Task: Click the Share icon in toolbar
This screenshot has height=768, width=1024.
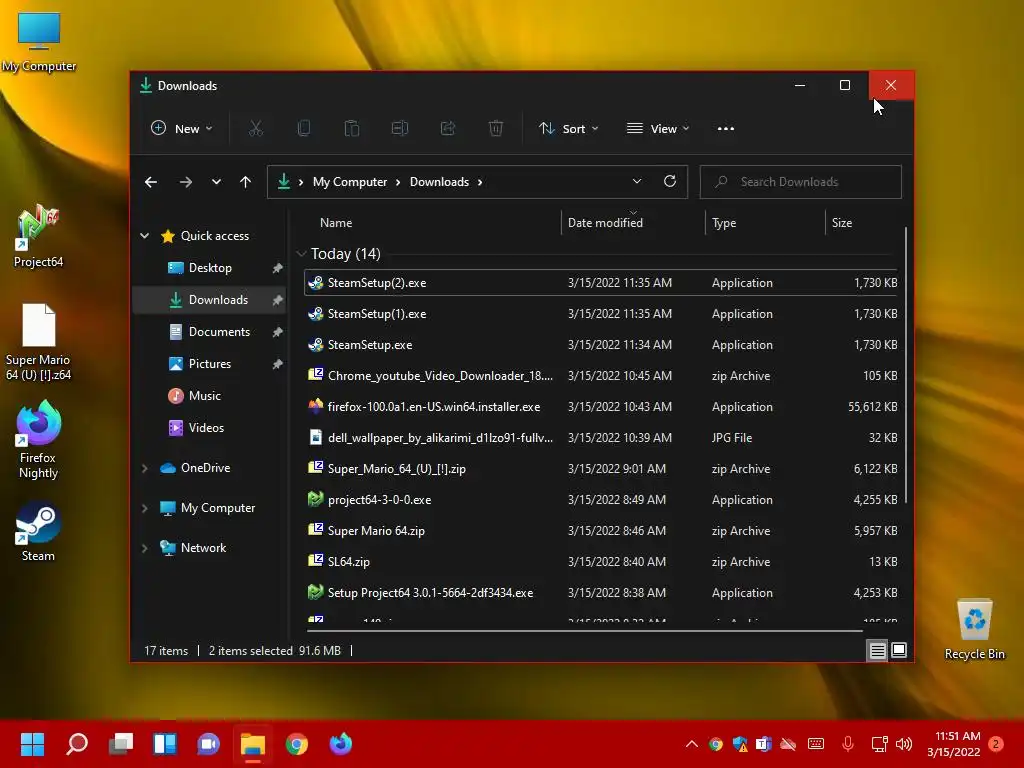Action: click(448, 129)
